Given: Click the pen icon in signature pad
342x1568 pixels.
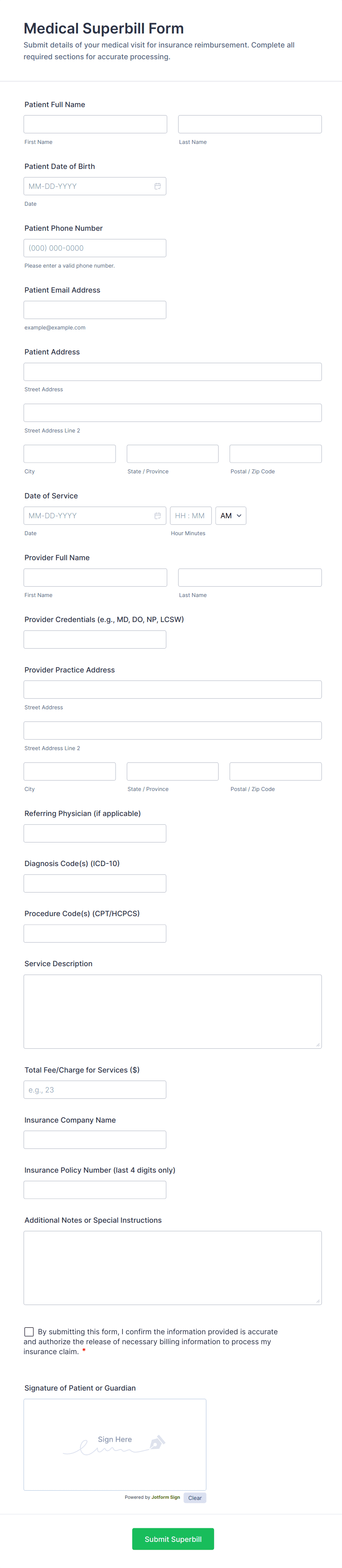Looking at the screenshot, I should click(x=156, y=1442).
